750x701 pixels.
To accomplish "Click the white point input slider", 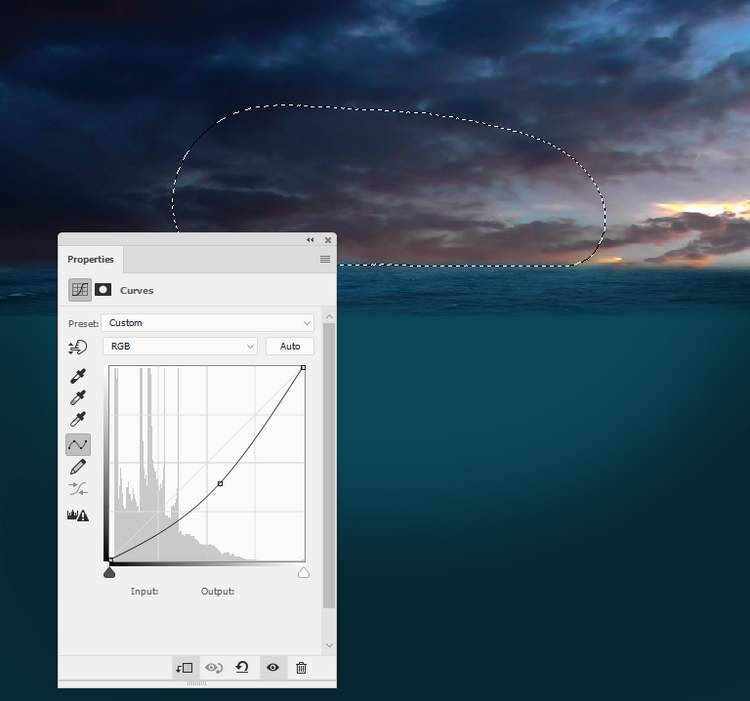I will [x=304, y=572].
